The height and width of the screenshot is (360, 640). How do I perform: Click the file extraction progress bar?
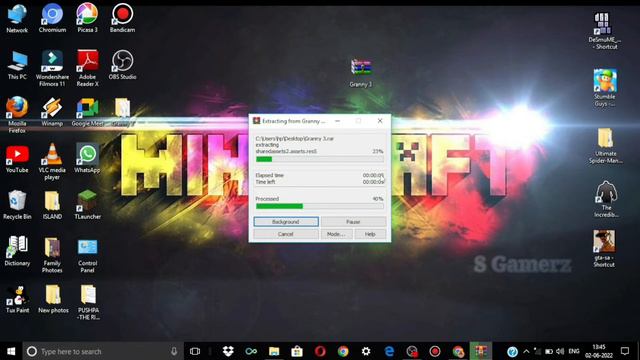click(x=320, y=159)
